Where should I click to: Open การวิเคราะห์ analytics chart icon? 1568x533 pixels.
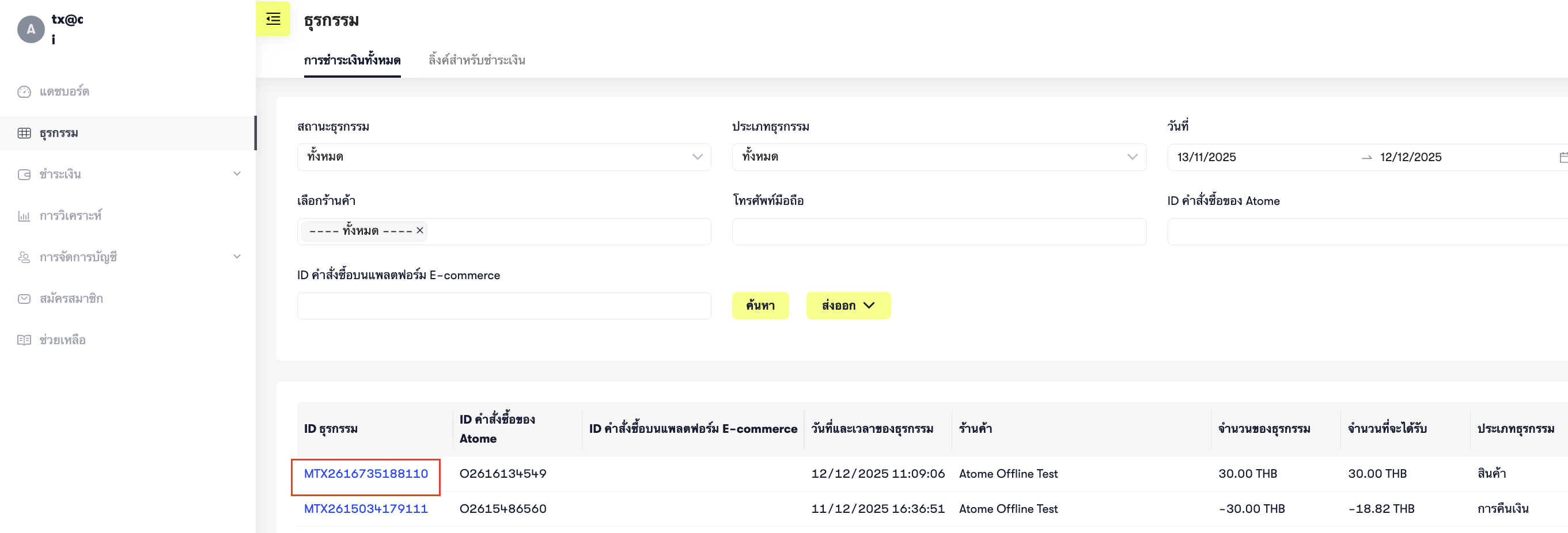[24, 216]
